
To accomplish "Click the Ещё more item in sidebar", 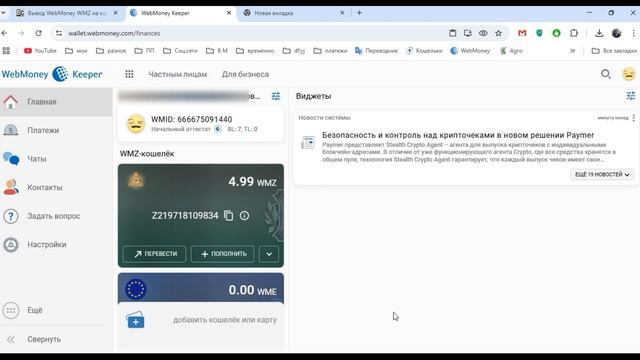I will (56, 310).
